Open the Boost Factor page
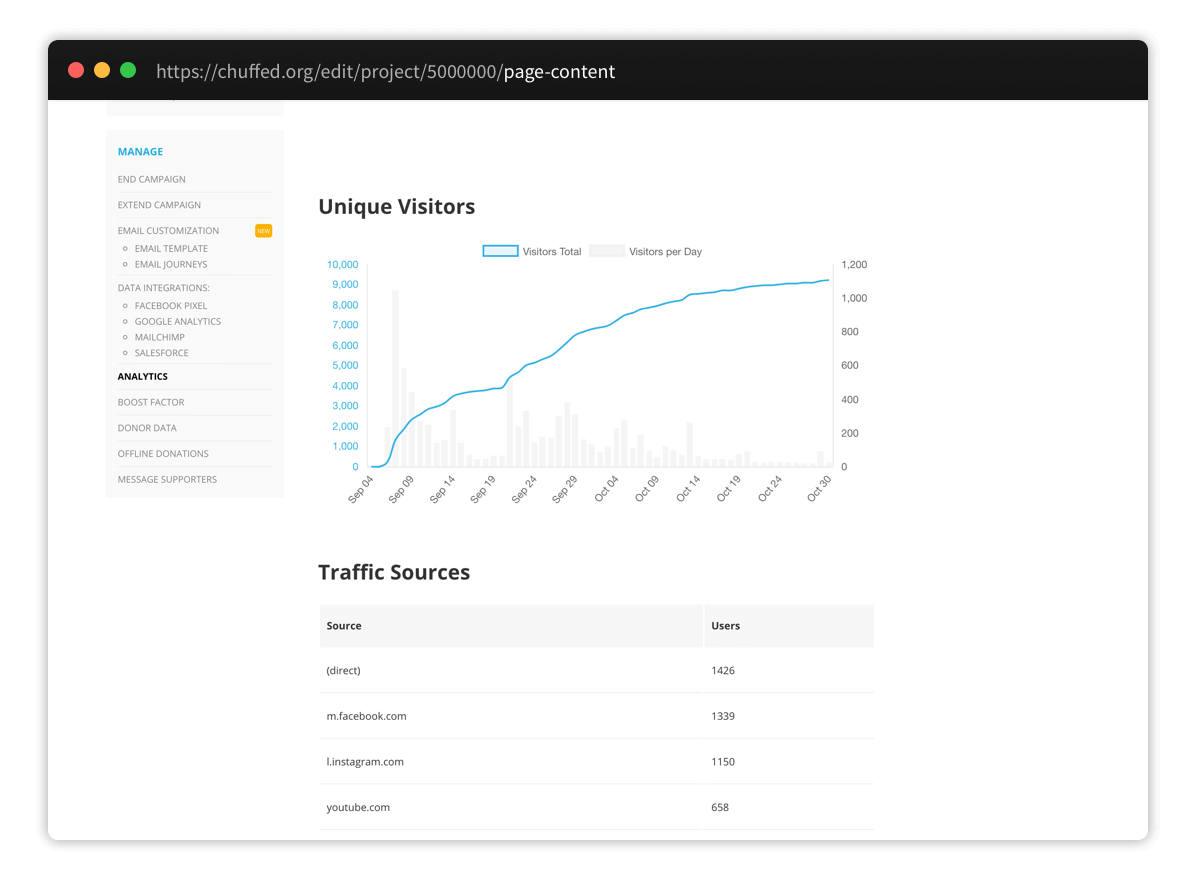This screenshot has width=1200, height=880. click(151, 402)
